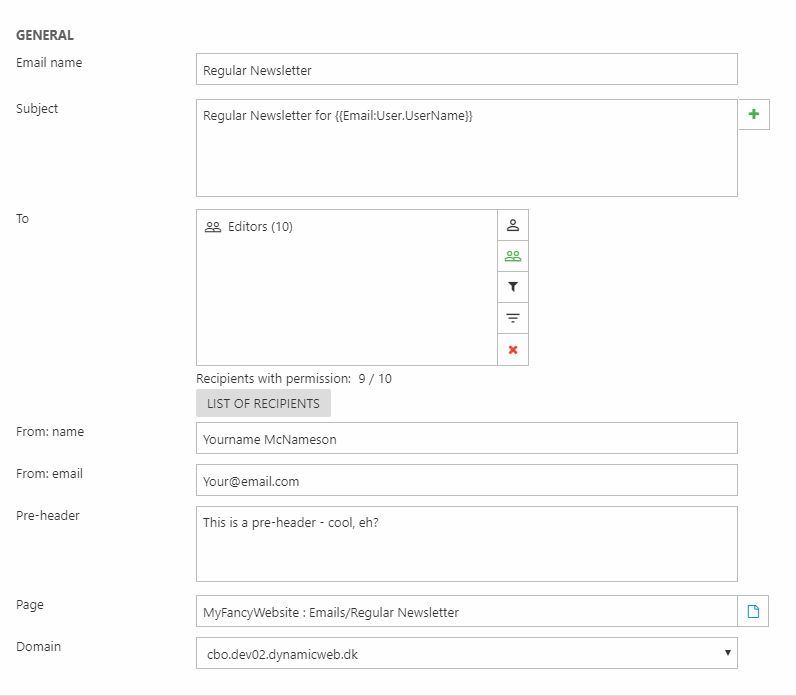Click empty area of To recipients box
This screenshot has height=696, width=796.
(x=347, y=305)
